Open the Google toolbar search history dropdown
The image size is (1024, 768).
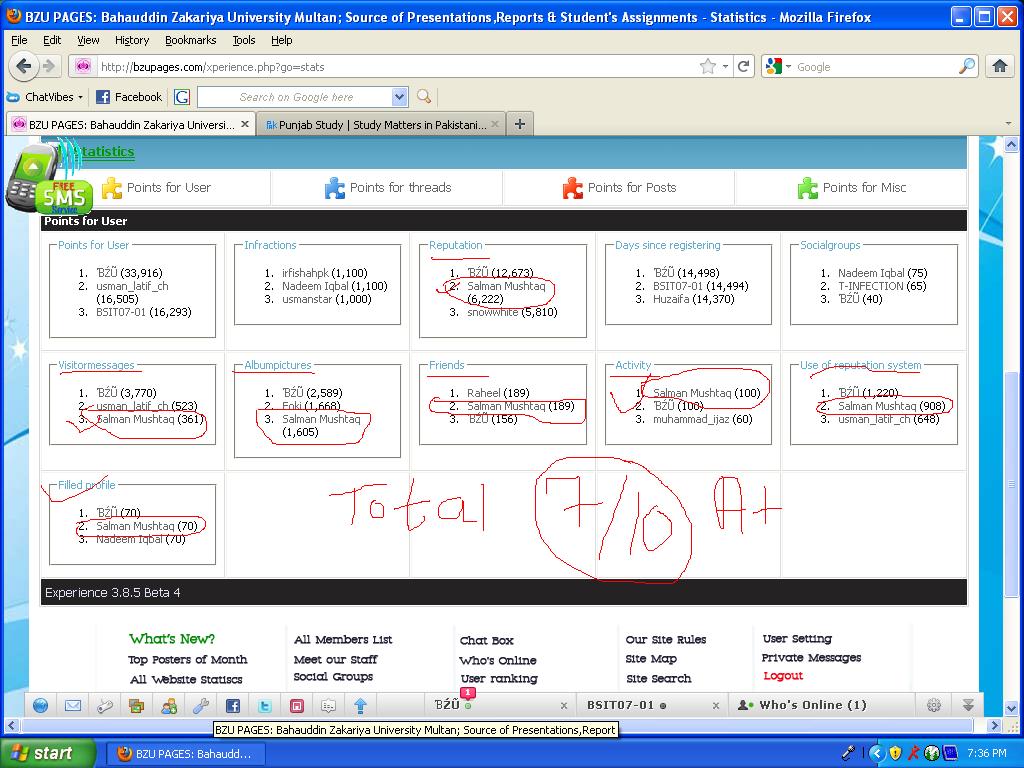point(400,97)
